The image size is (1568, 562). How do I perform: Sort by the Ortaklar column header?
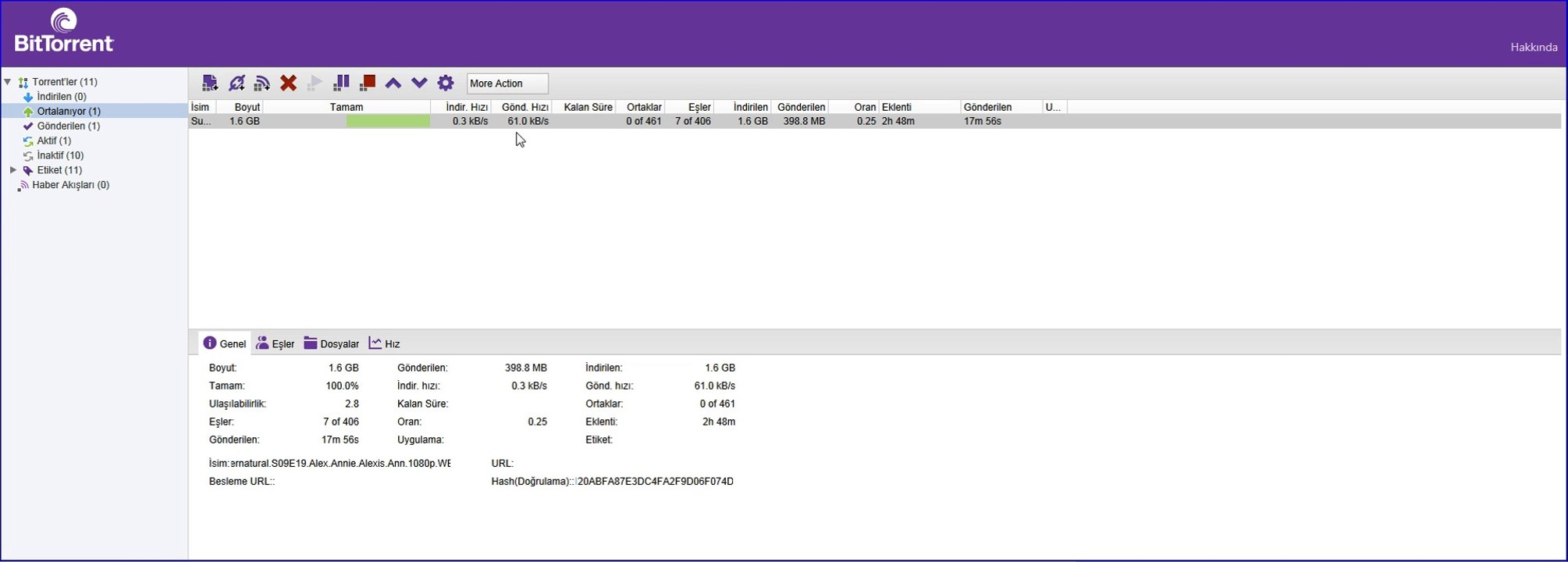(641, 107)
